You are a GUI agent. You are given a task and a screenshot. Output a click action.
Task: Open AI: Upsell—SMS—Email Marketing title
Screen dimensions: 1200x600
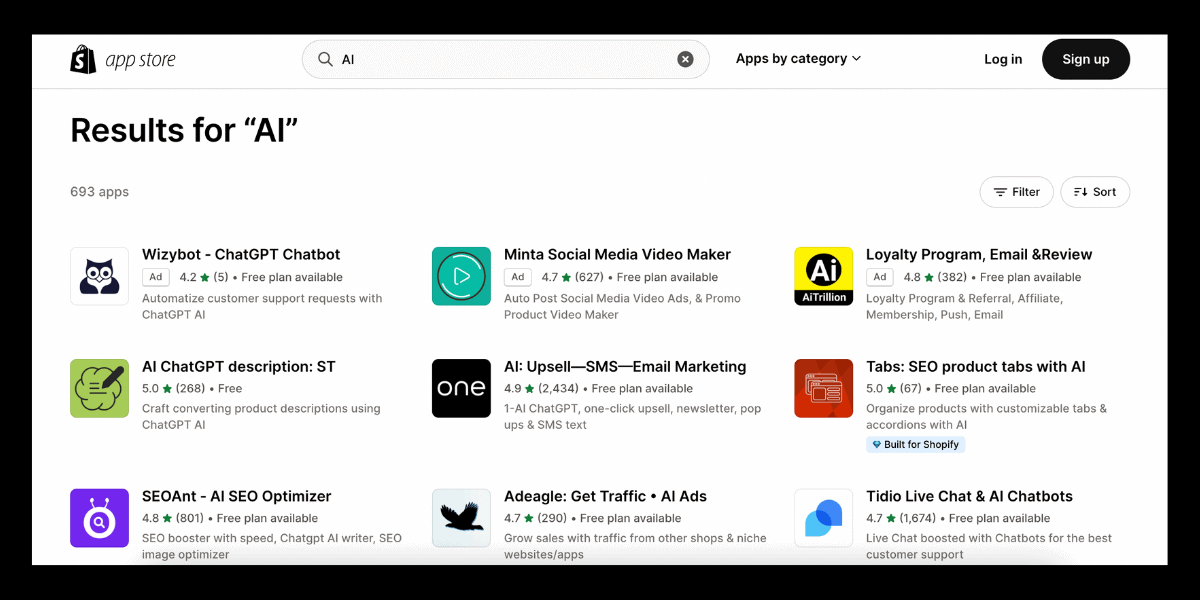pos(625,367)
